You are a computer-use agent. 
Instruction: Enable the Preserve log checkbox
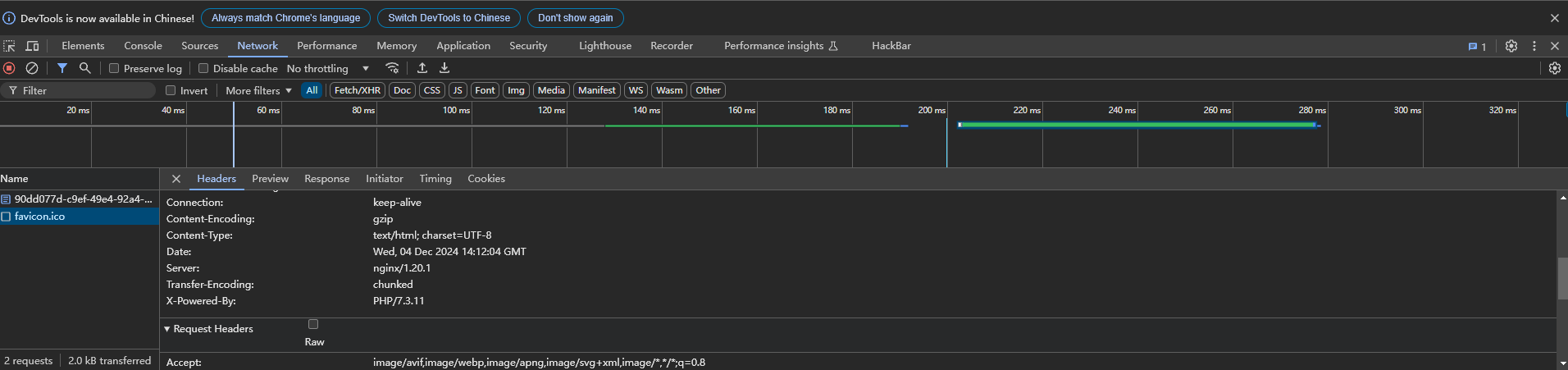pyautogui.click(x=114, y=69)
